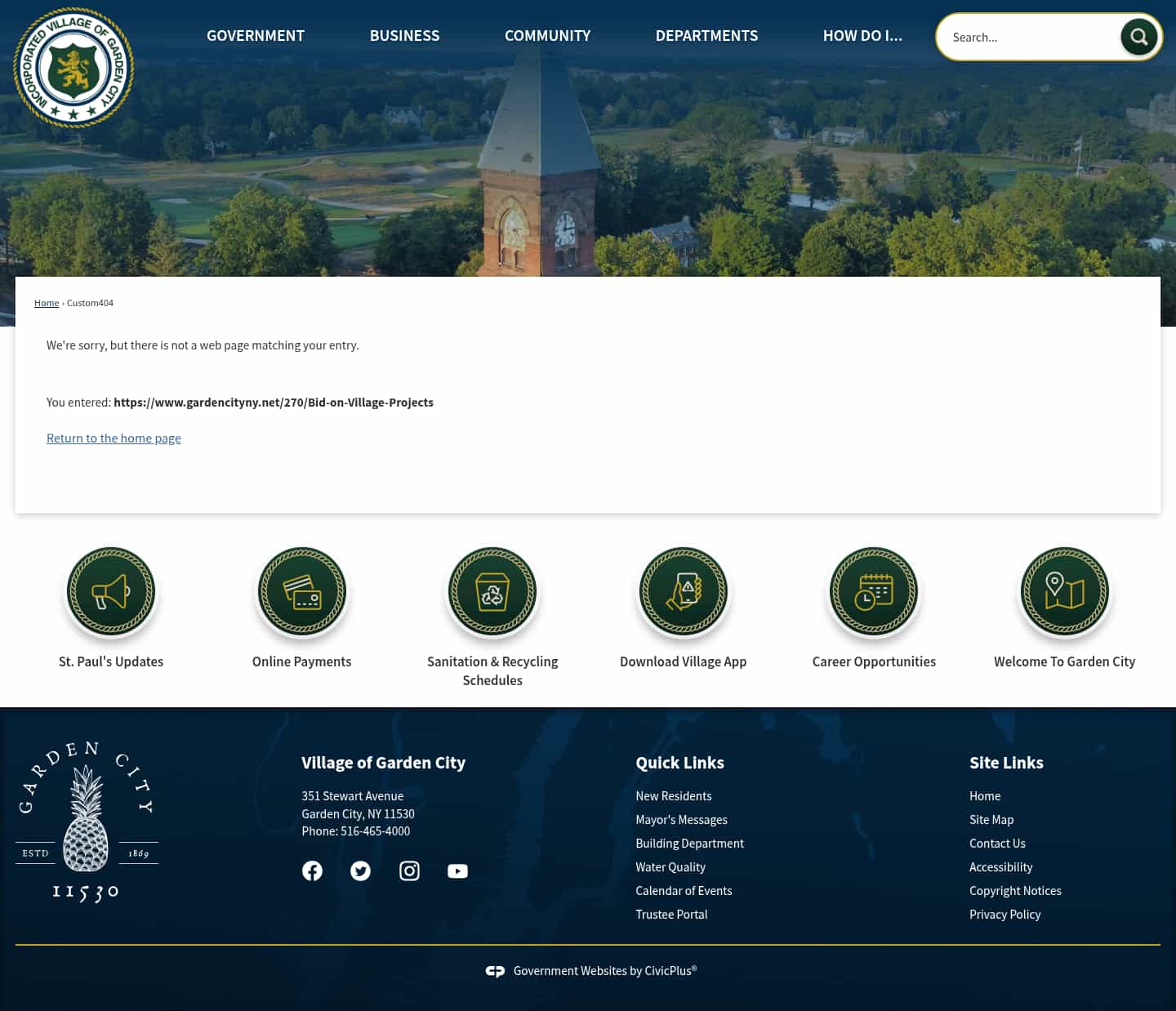Open the GOVERNMENT navigation dropdown
The image size is (1176, 1011).
(x=255, y=35)
